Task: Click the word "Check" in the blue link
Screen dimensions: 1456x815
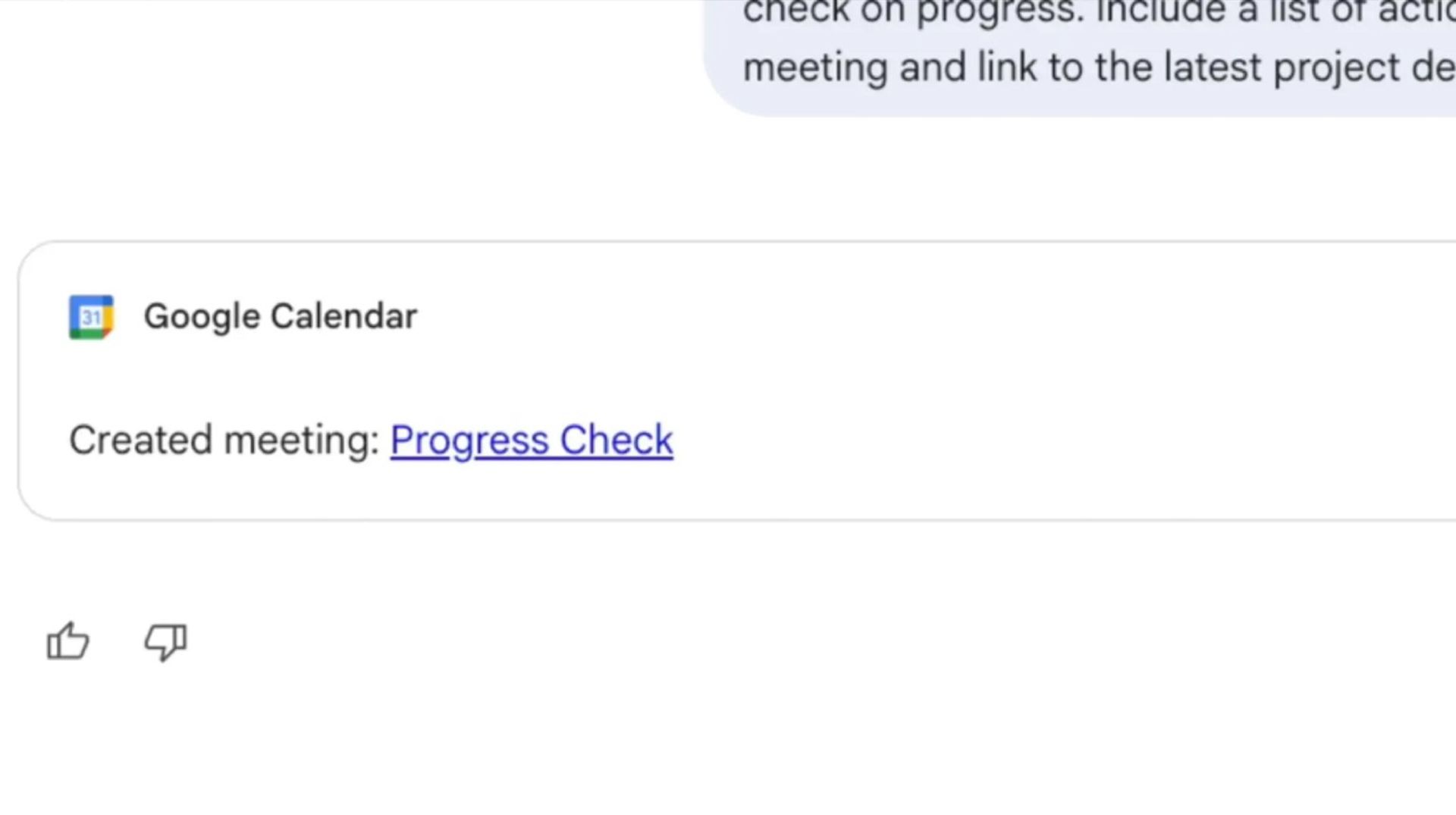Action: click(616, 440)
